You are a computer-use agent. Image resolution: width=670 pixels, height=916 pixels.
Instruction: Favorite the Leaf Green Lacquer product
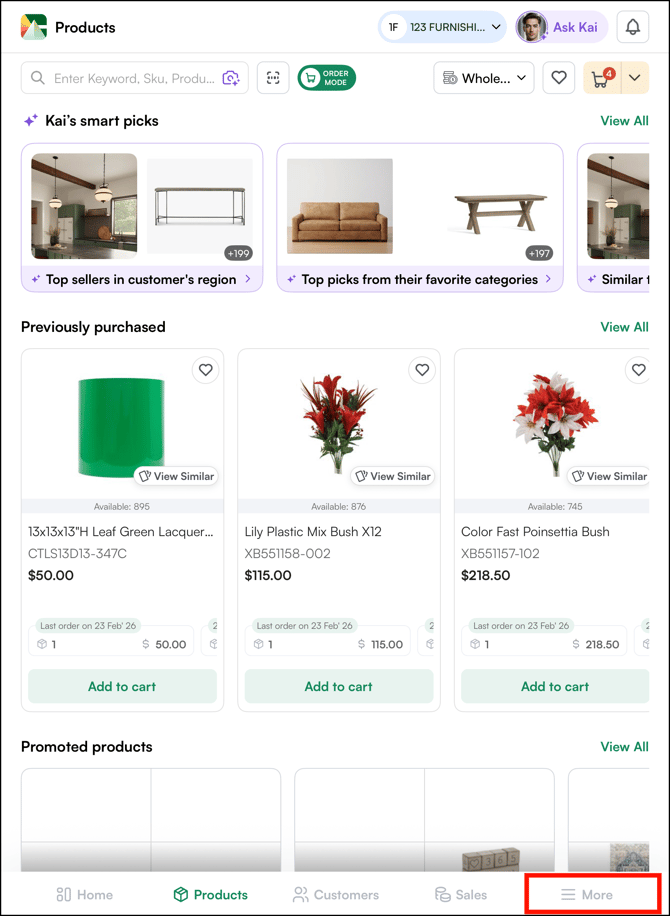coord(205,370)
